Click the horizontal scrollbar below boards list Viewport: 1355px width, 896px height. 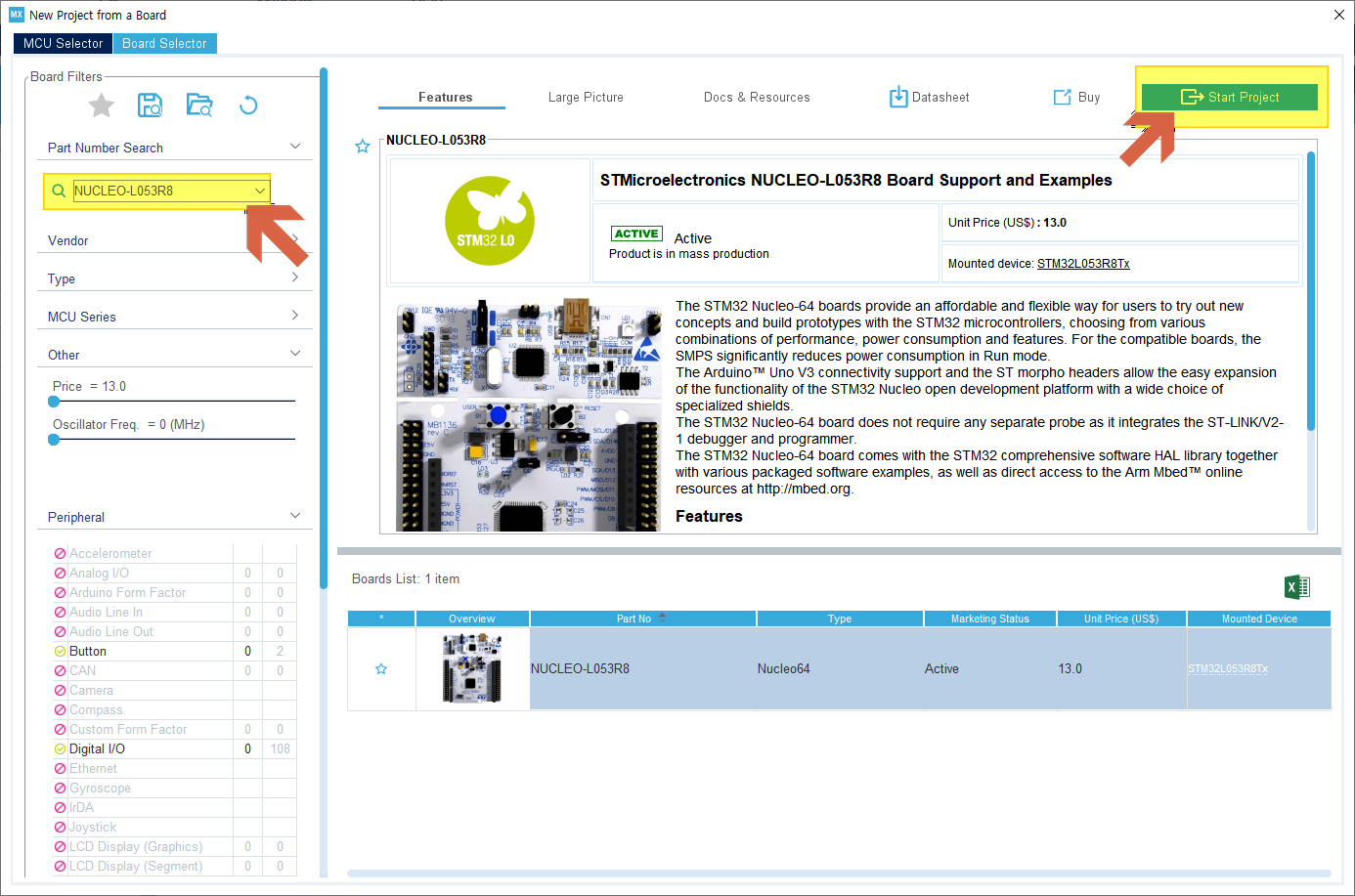click(839, 874)
